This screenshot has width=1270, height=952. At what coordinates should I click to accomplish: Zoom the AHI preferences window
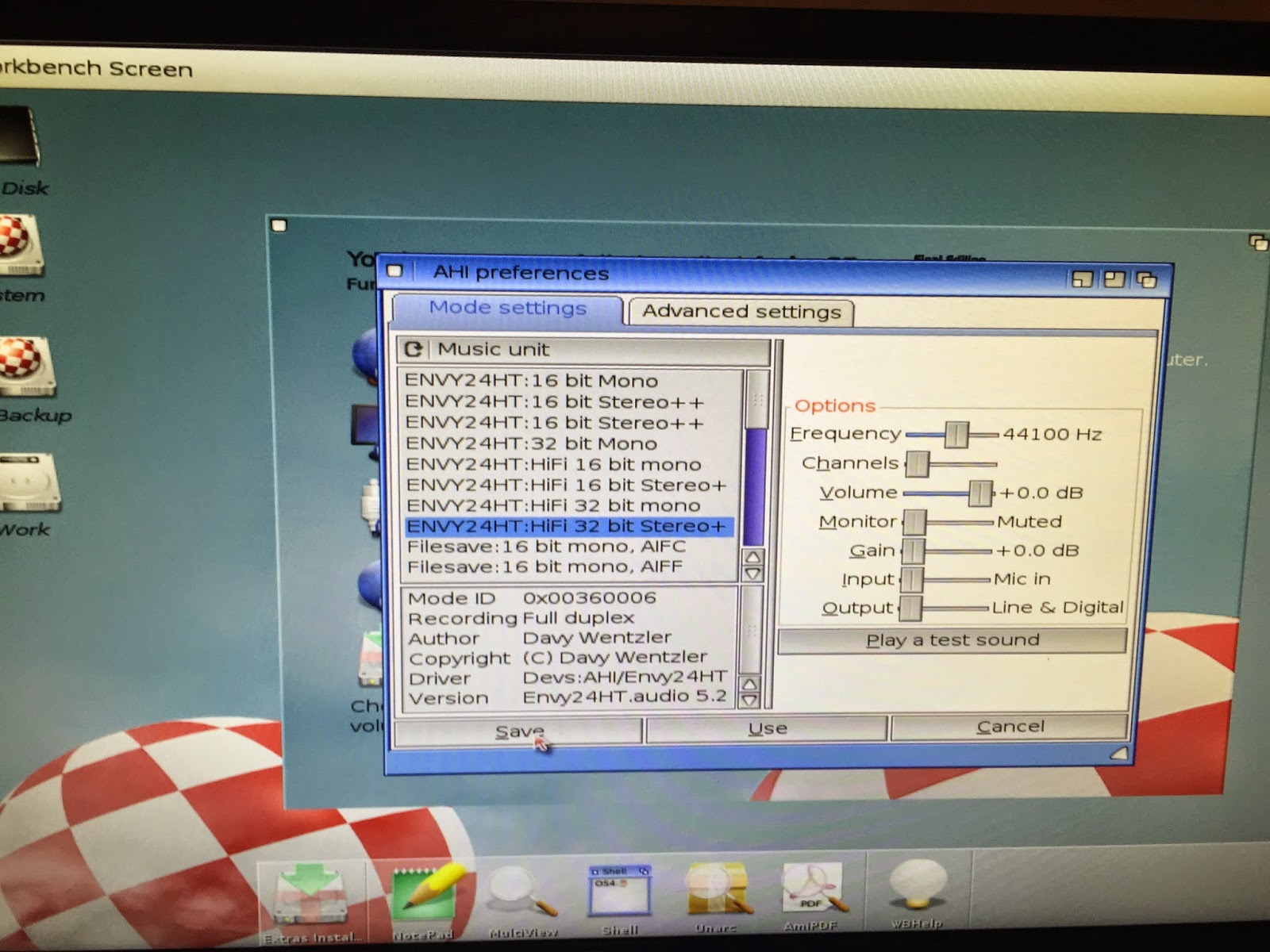click(x=1114, y=279)
